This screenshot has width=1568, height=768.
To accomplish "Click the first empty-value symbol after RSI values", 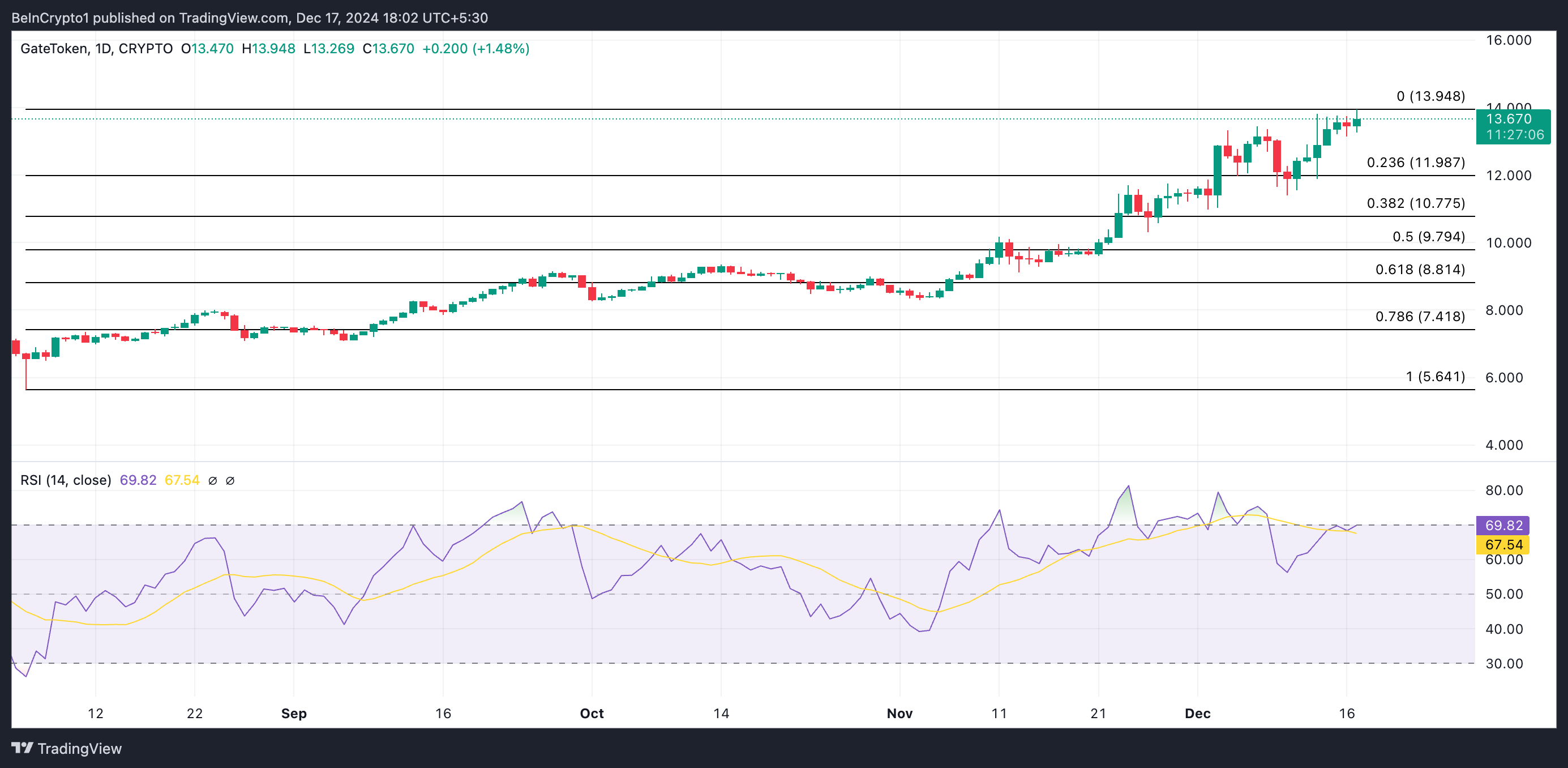I will [x=212, y=480].
